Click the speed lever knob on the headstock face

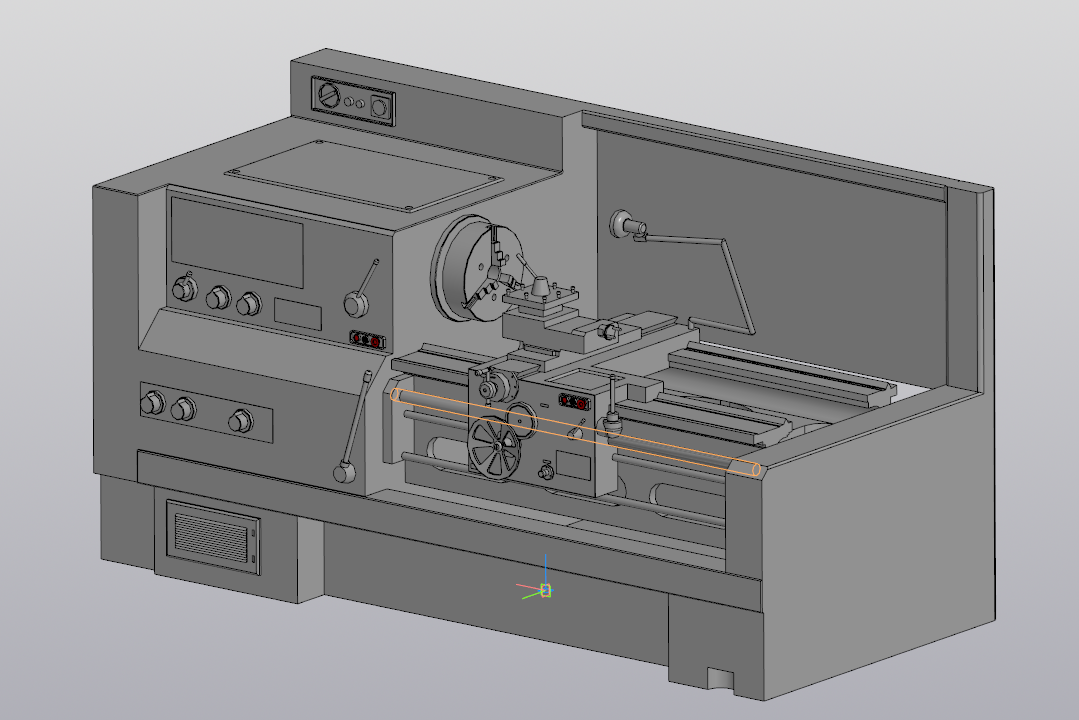click(x=355, y=302)
